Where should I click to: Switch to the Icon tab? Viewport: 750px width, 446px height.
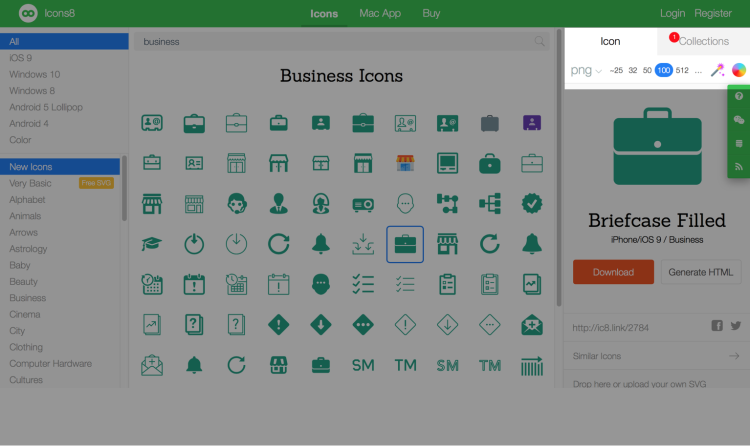point(610,42)
